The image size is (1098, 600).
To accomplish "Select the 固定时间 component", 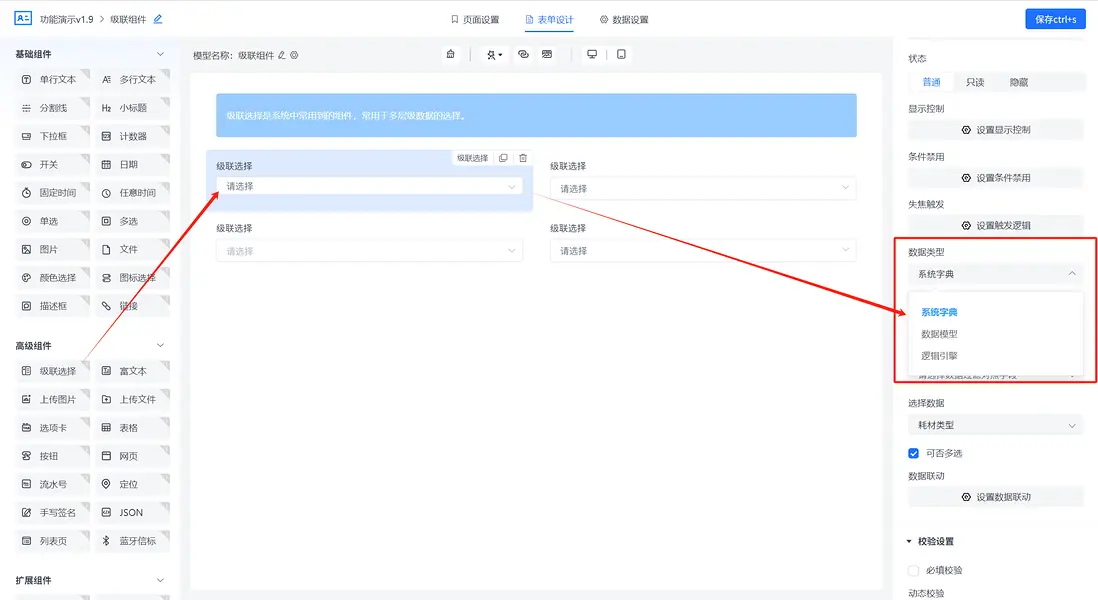I will pos(53,193).
